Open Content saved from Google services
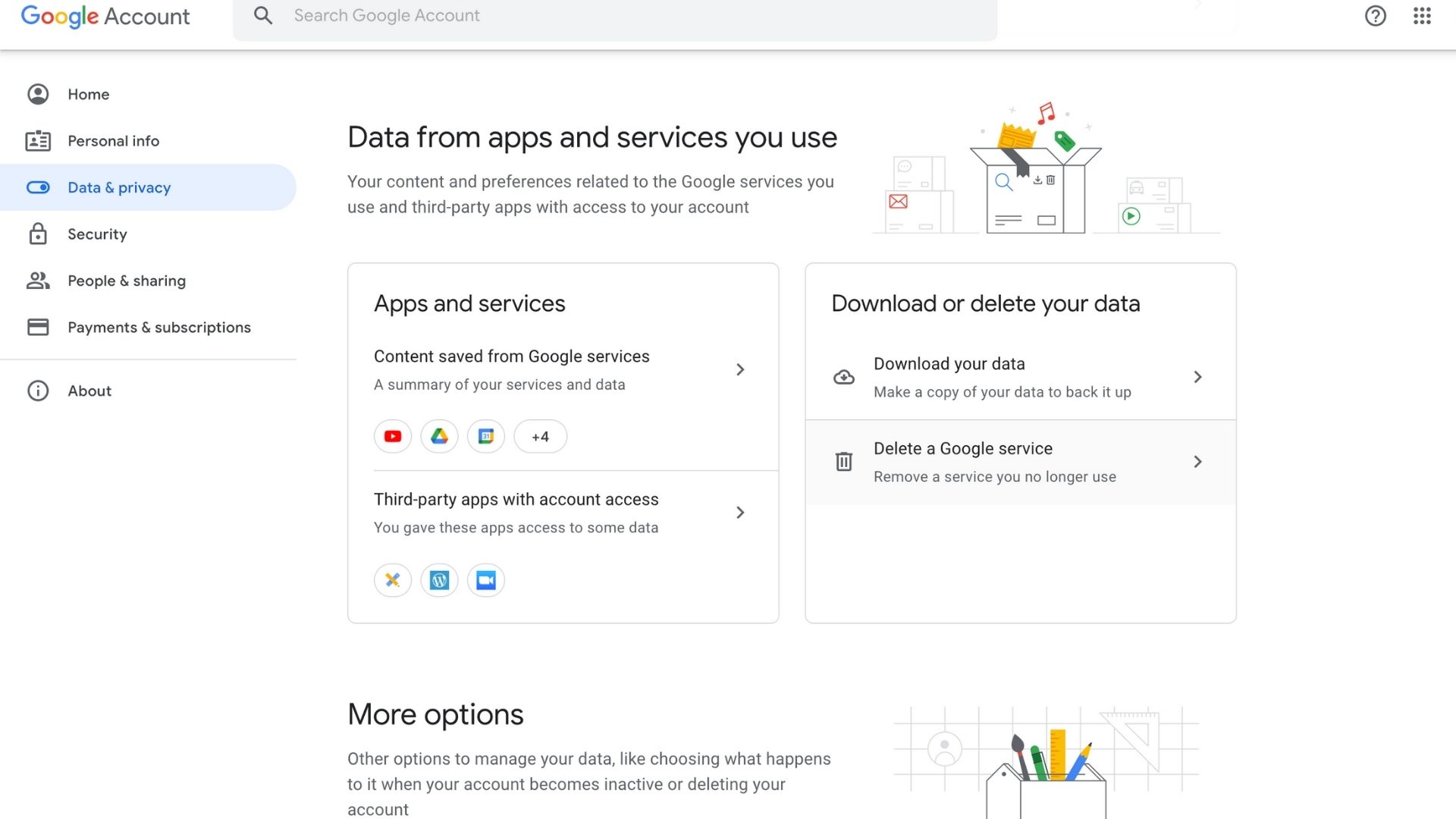 pos(563,370)
